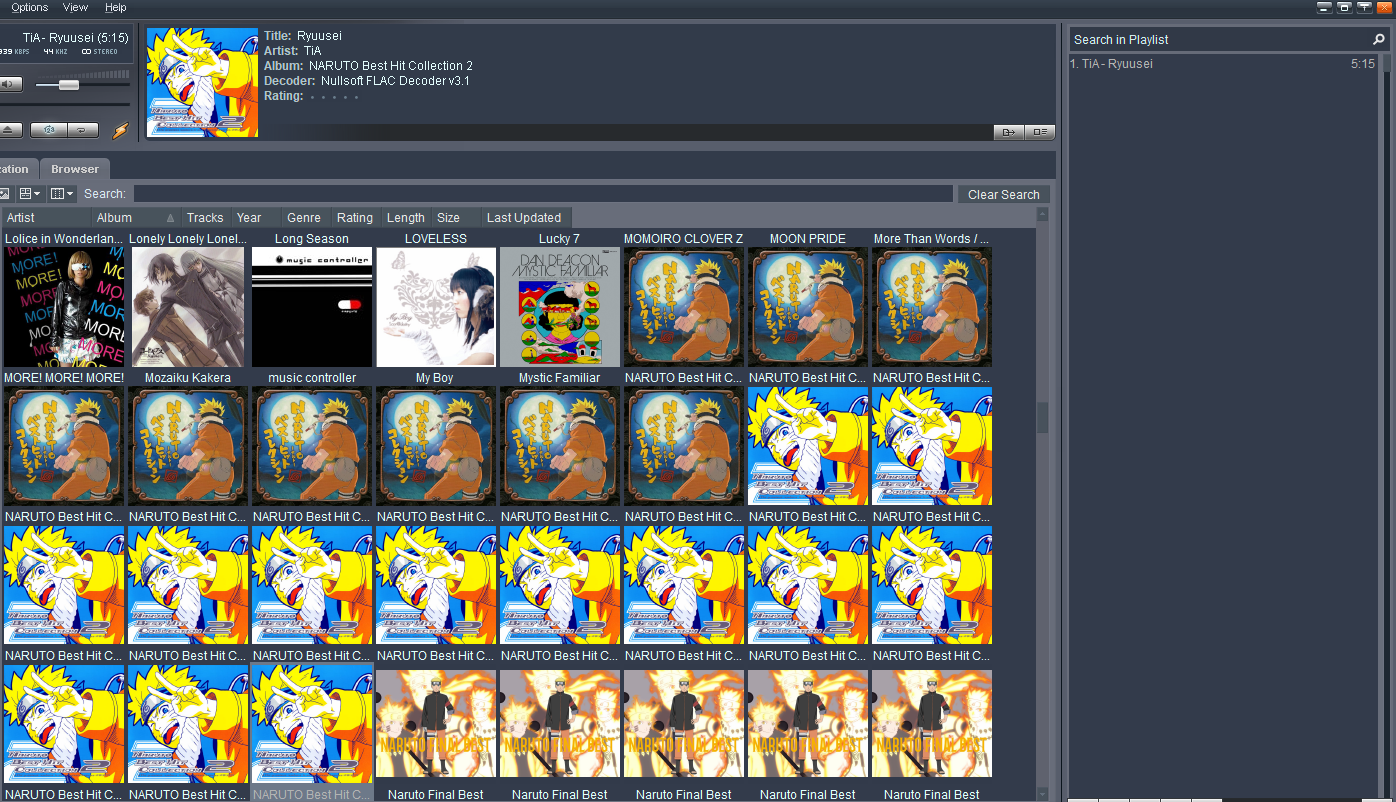Click the 'TiA - Ryuusei (5:15)' song ticker
The height and width of the screenshot is (802, 1396).
75,38
